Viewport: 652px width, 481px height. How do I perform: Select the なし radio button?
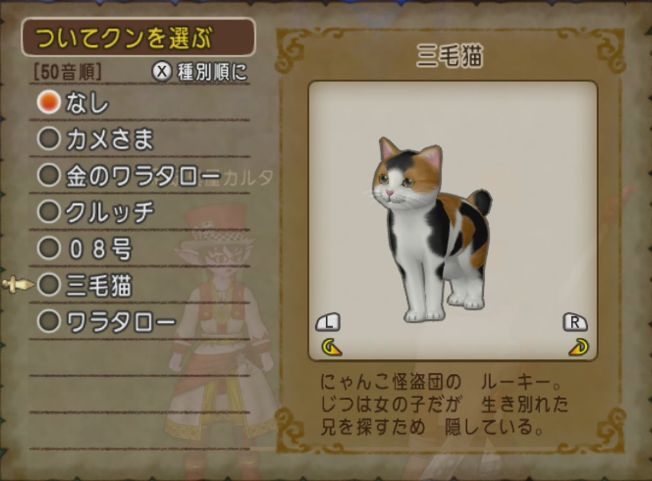(49, 102)
